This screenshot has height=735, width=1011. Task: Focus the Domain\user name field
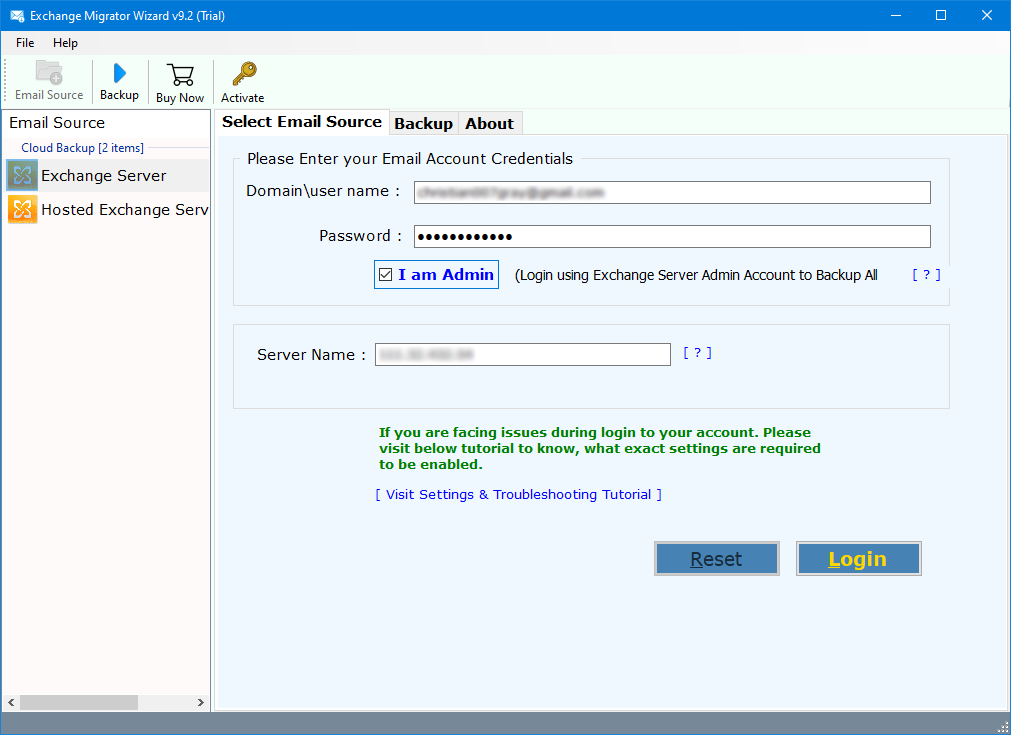point(672,192)
